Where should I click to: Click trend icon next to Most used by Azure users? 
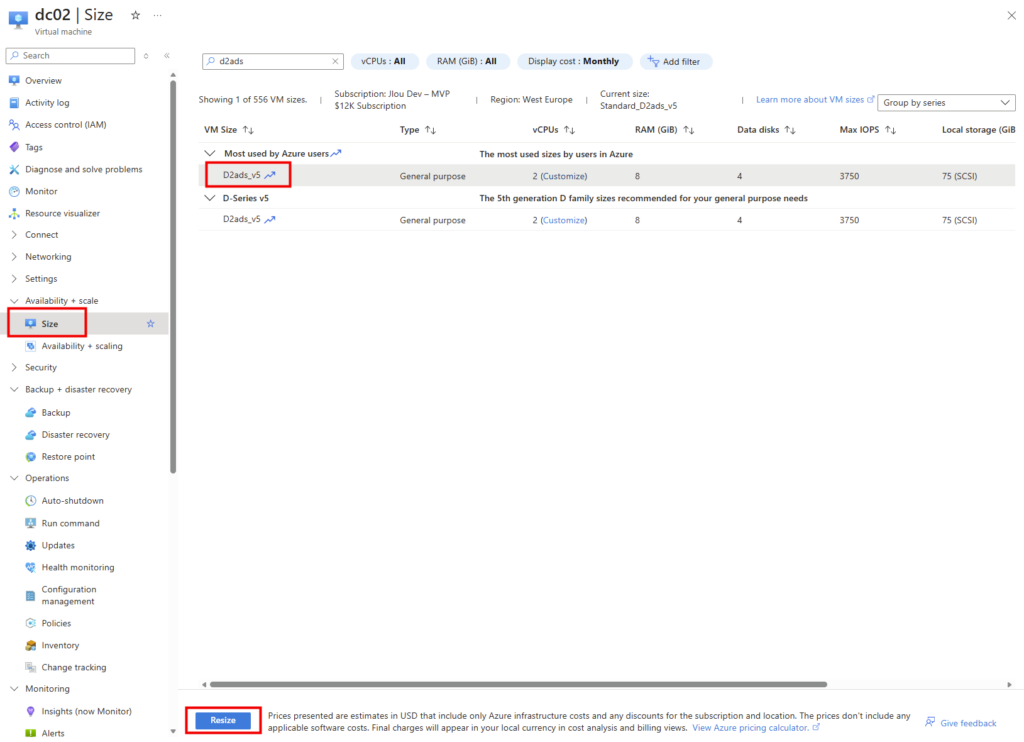click(336, 153)
